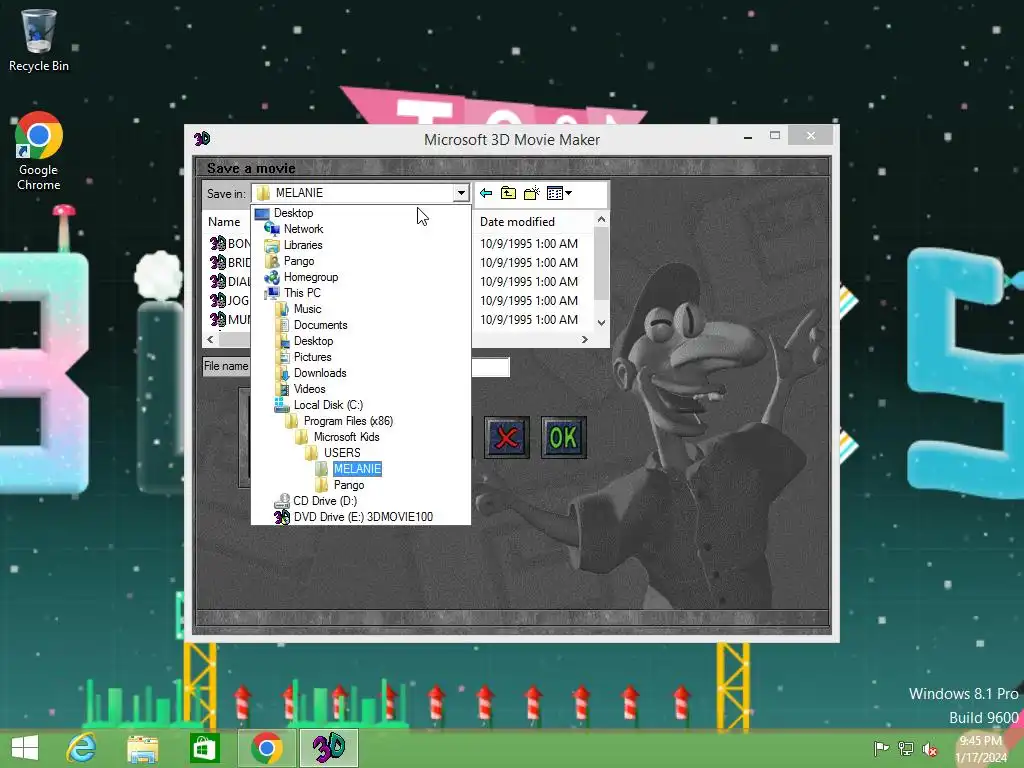
Task: Select the file starting with BON
Action: (x=231, y=244)
